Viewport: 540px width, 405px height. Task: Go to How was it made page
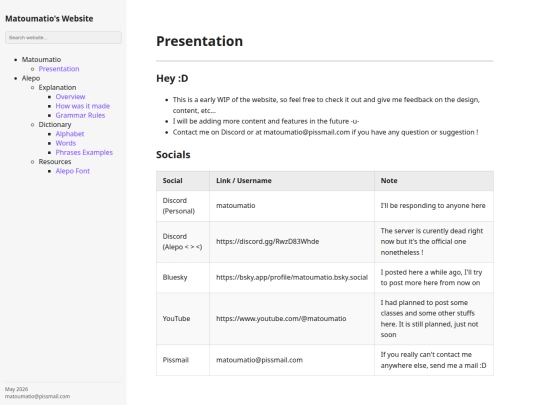(x=83, y=106)
